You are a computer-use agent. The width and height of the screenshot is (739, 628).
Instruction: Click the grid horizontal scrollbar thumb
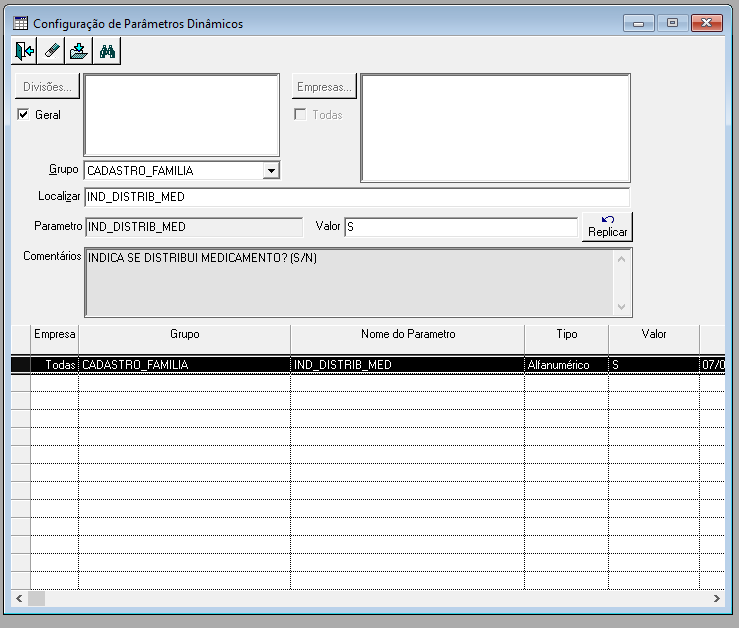(x=36, y=599)
